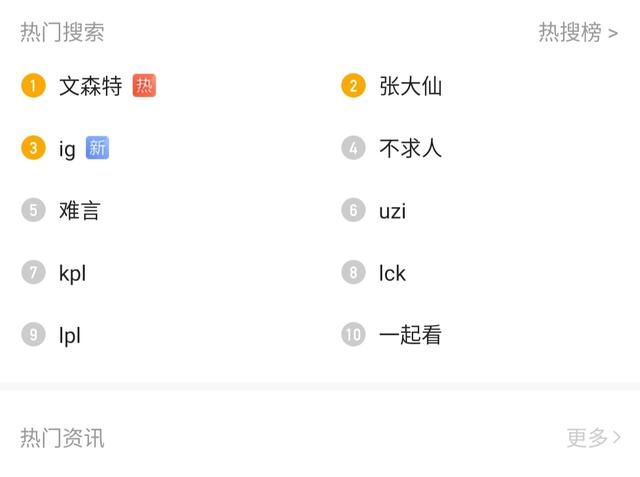Open the kpl search result

point(73,274)
